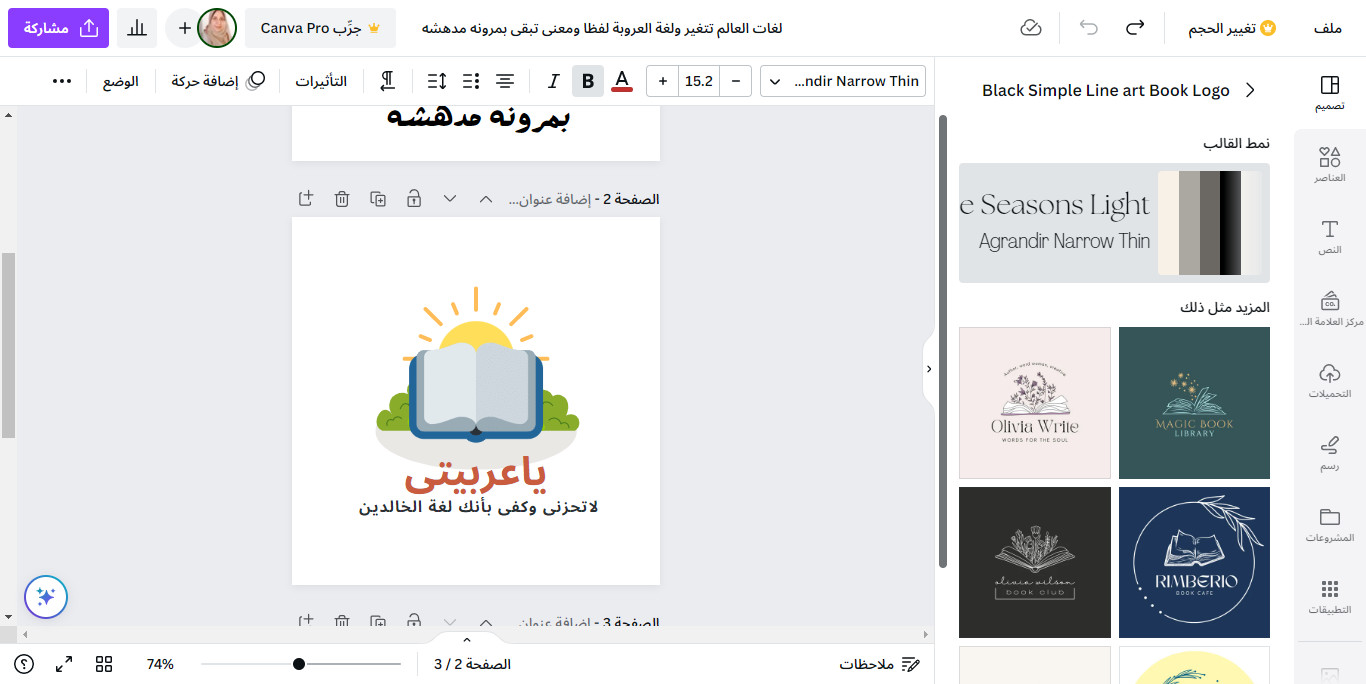The image size is (1366, 684).
Task: Click Try Canva Pro button
Action: point(320,28)
